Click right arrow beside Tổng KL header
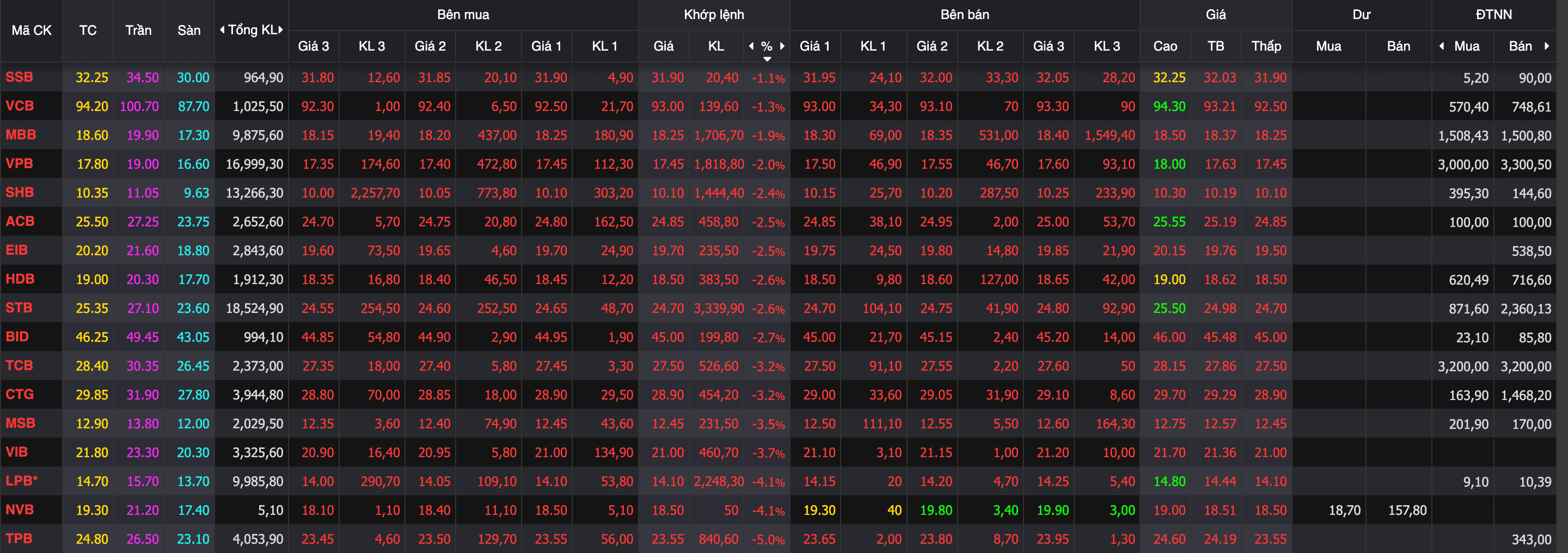Viewport: 1568px width, 553px height. 280,30
